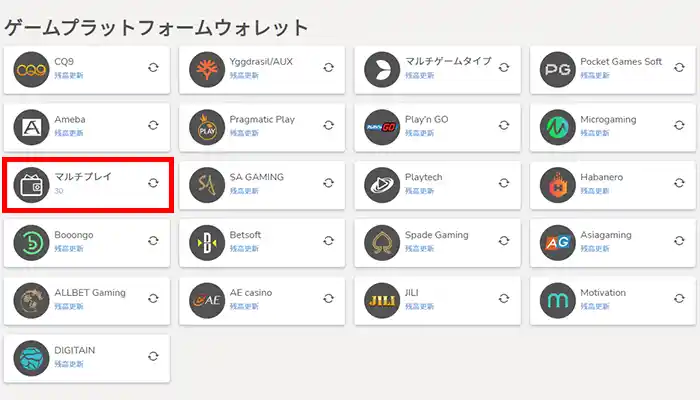Refresh the Ameba wallet balance icon

click(x=153, y=126)
